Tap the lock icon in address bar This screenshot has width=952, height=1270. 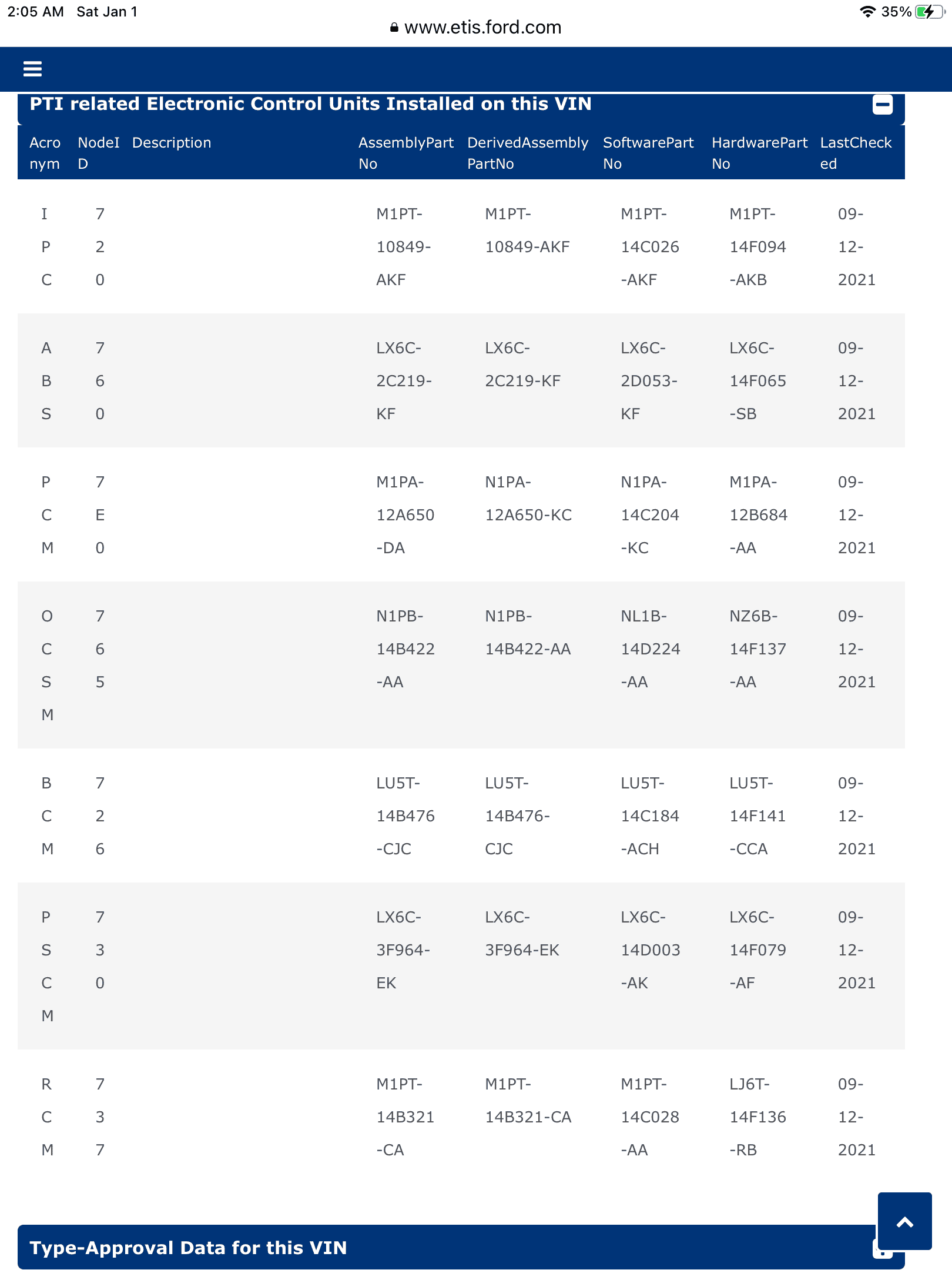tap(394, 28)
